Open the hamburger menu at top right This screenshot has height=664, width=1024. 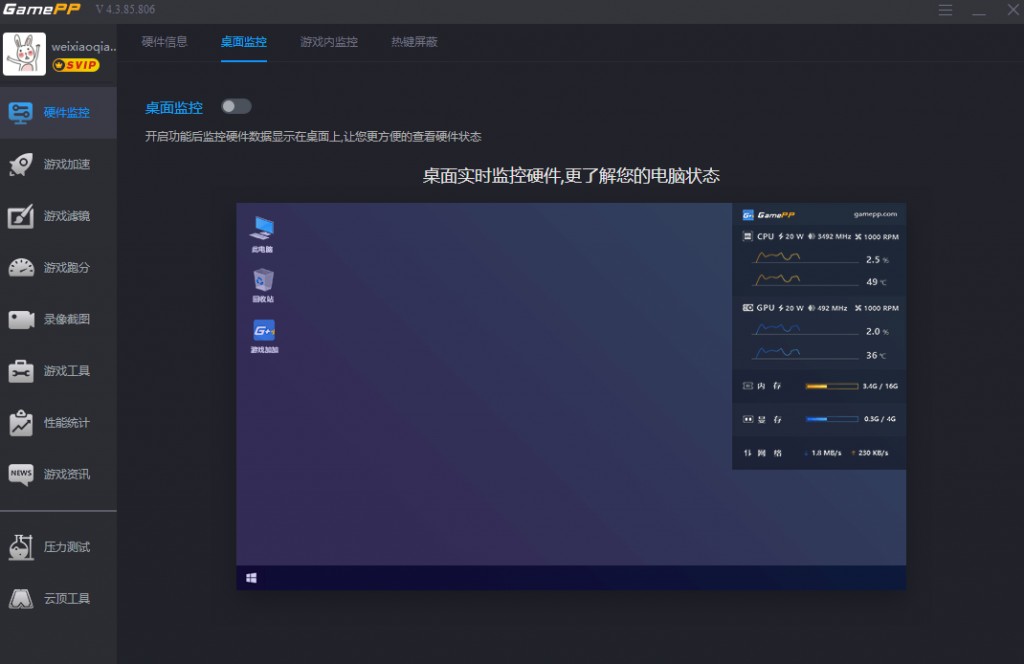click(x=945, y=10)
